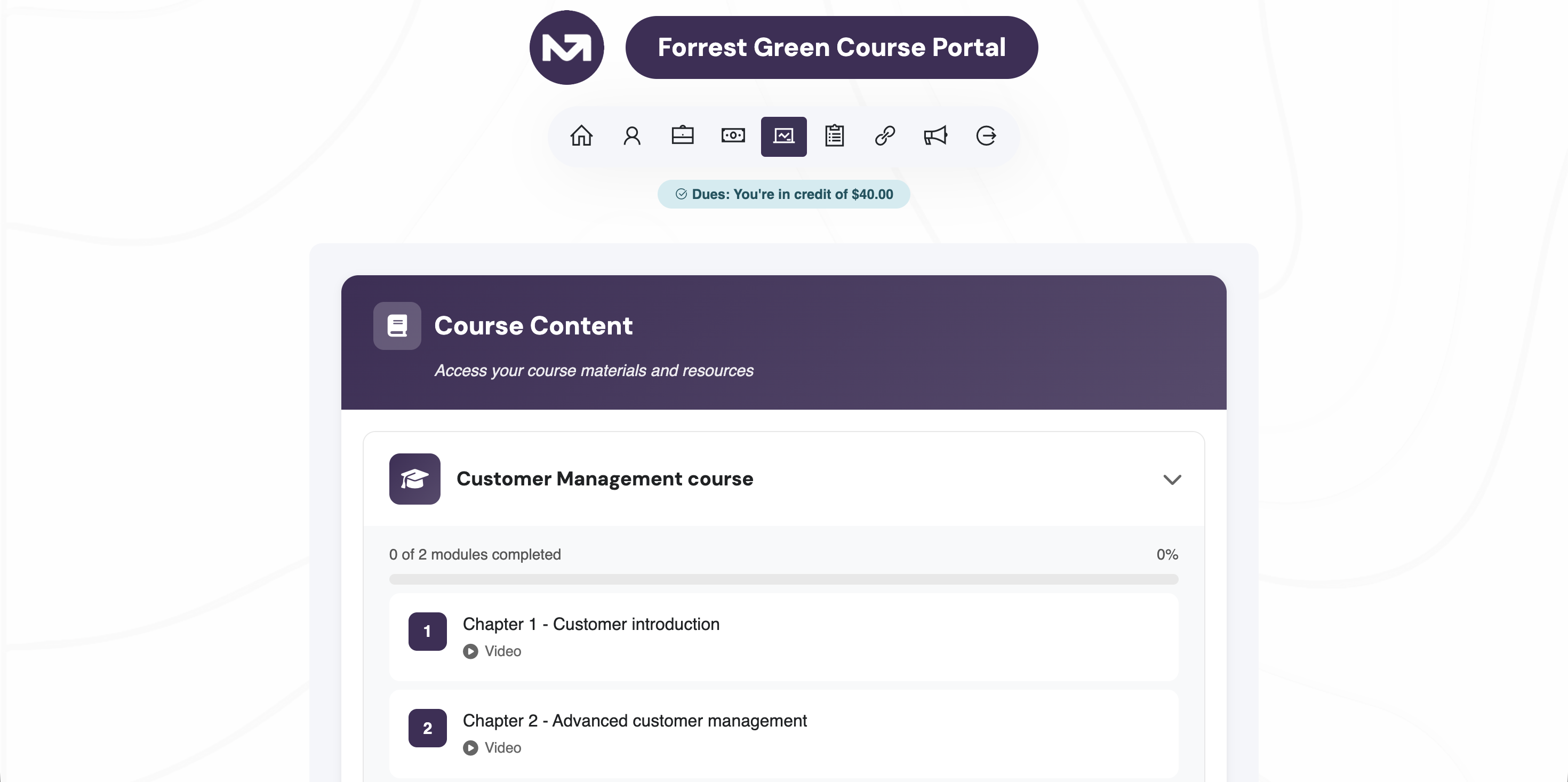Viewport: 1568px width, 782px height.
Task: Click the dues credit of $40.00 badge
Action: 783,194
